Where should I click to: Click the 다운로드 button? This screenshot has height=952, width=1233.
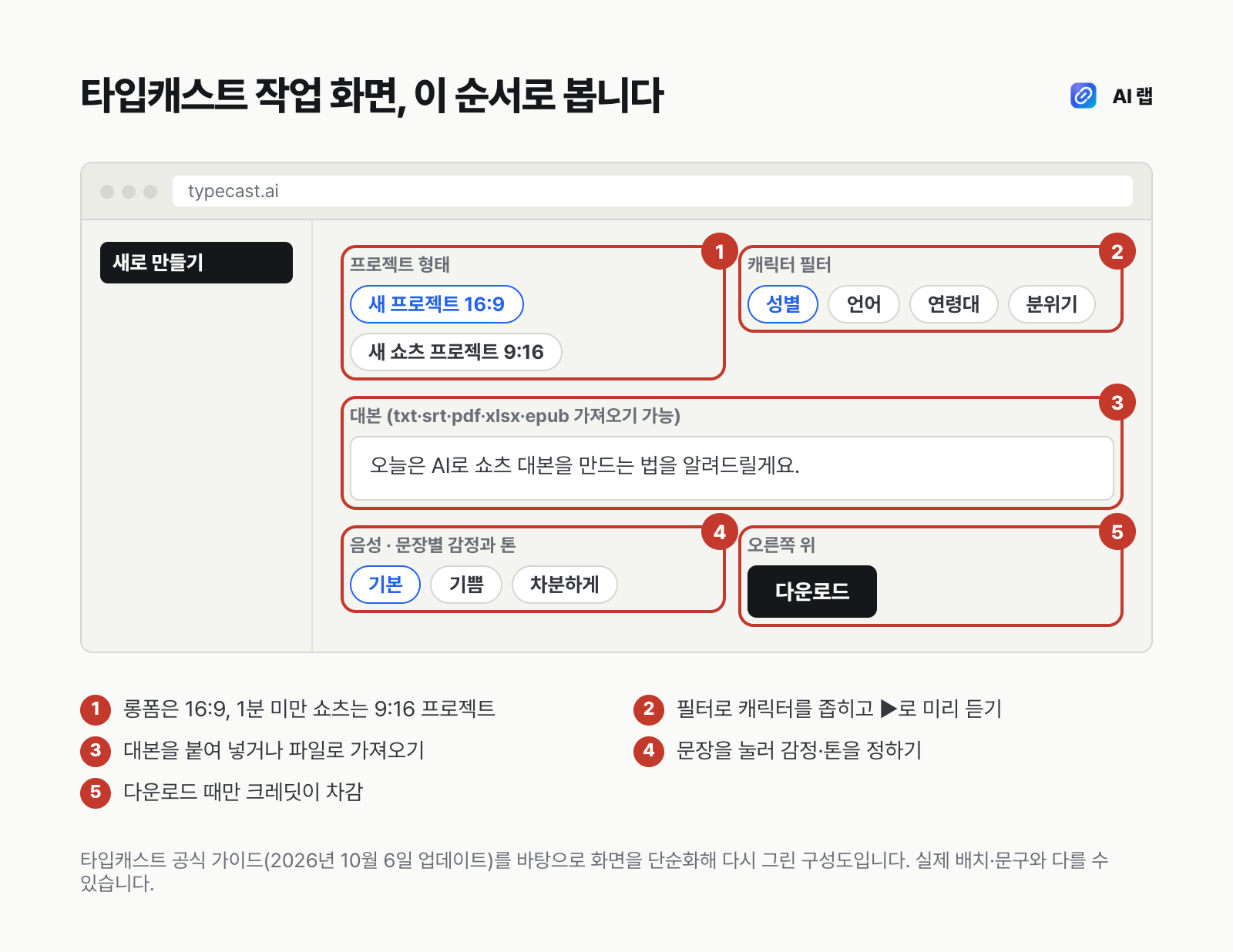(812, 592)
